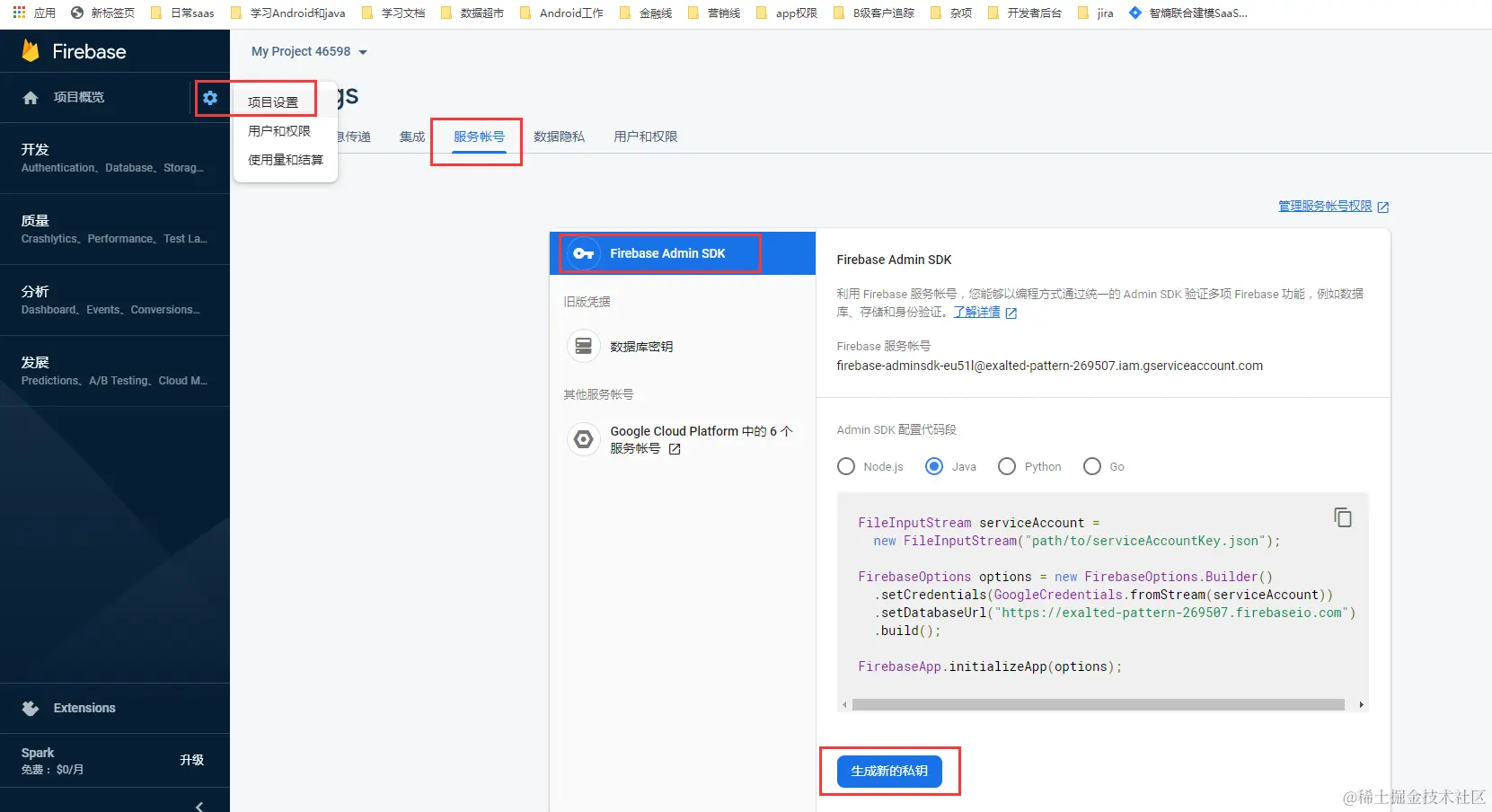Select the 数据库密钥 list item

(683, 346)
